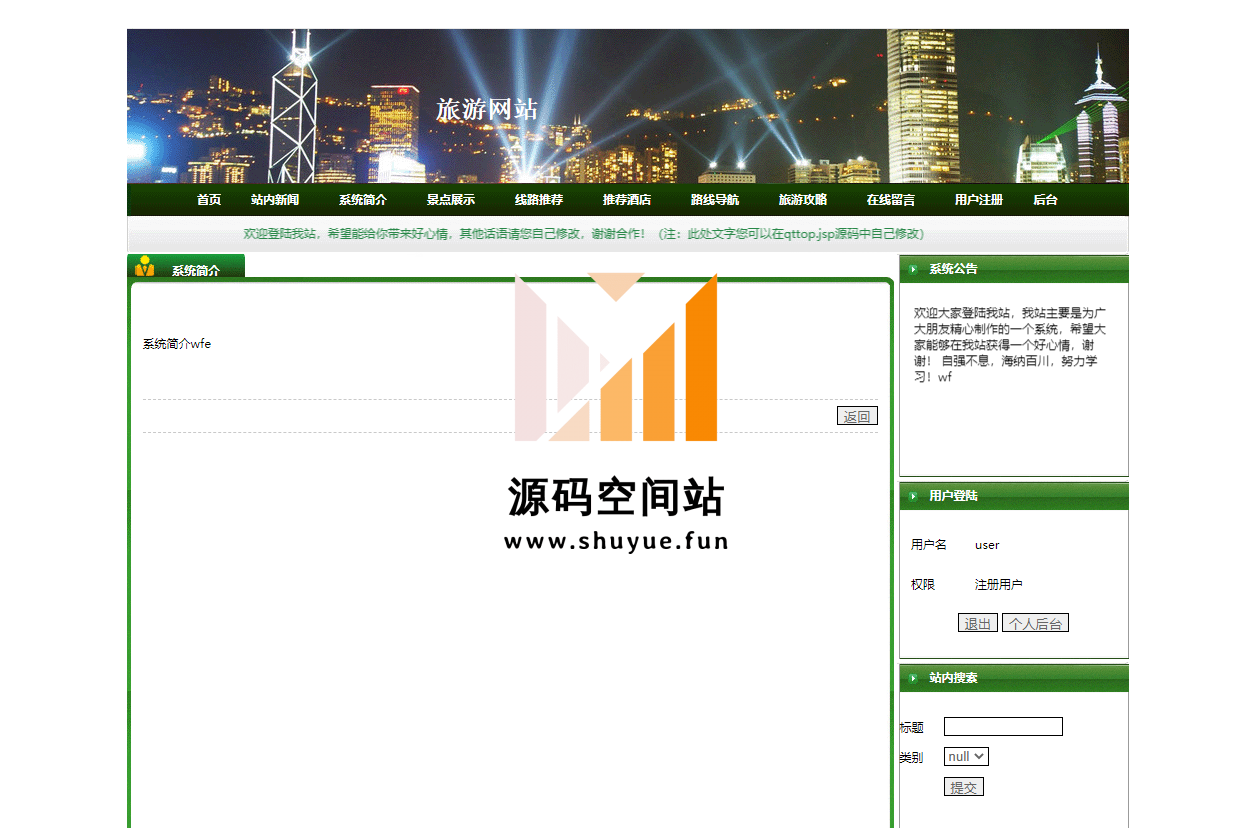The width and height of the screenshot is (1233, 828).
Task: Click the 系统简介wfe content text
Action: pyautogui.click(x=177, y=344)
